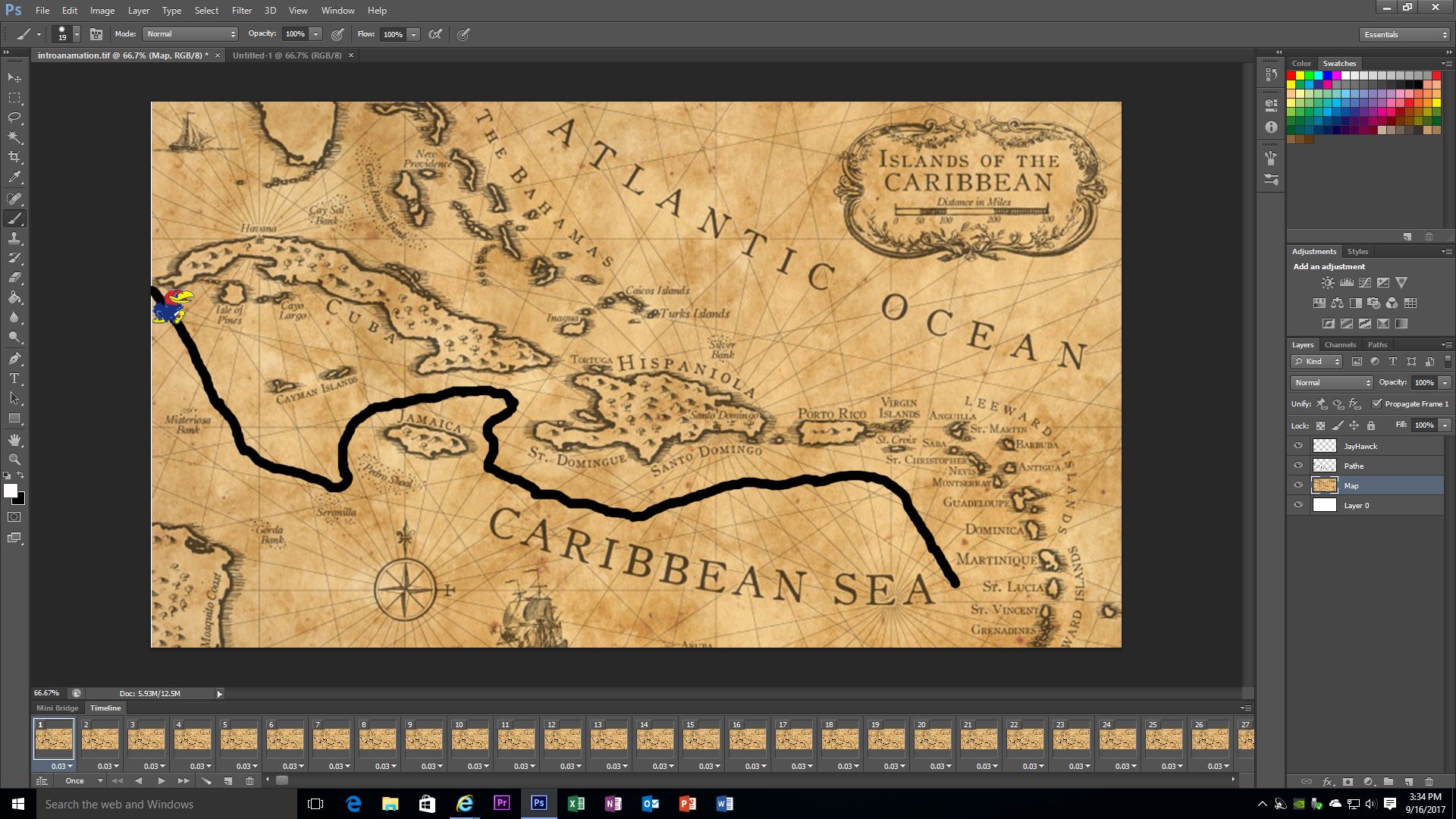This screenshot has height=819, width=1456.
Task: Switch to the Channels tab
Action: pyautogui.click(x=1340, y=344)
